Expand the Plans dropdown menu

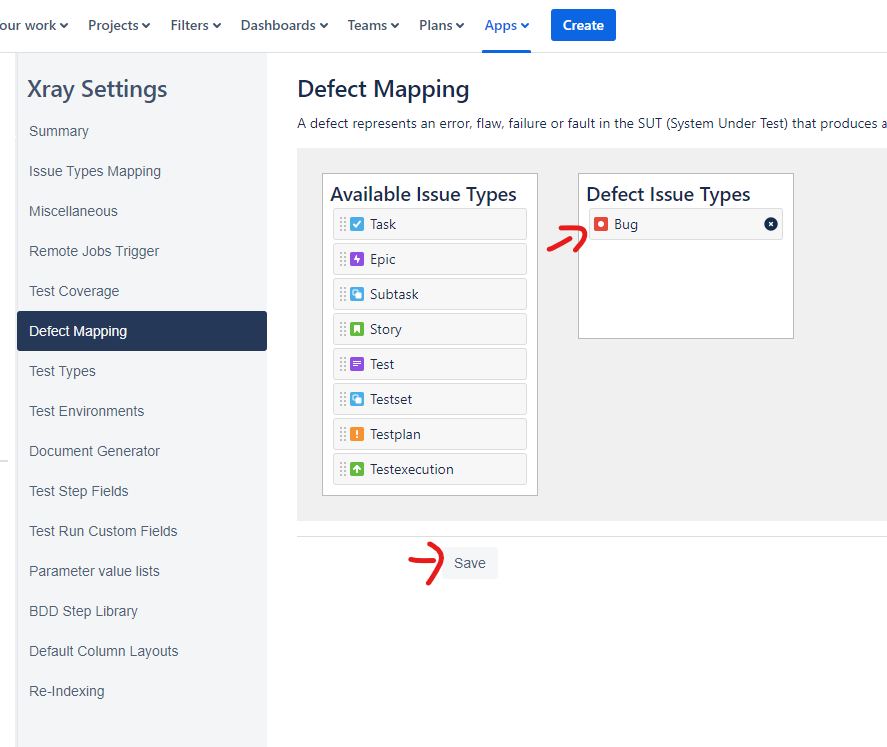(442, 25)
